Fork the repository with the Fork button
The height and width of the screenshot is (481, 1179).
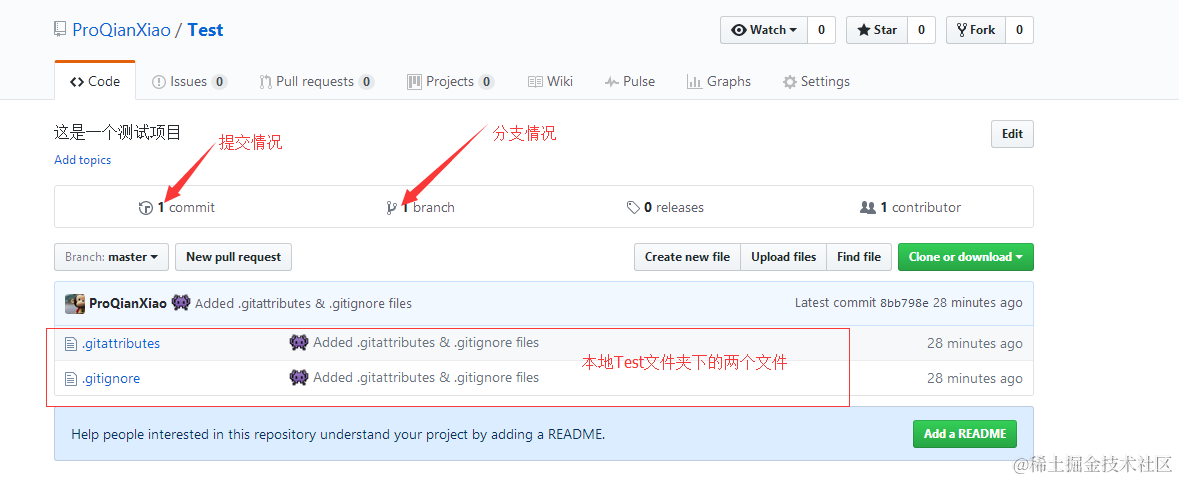975,30
